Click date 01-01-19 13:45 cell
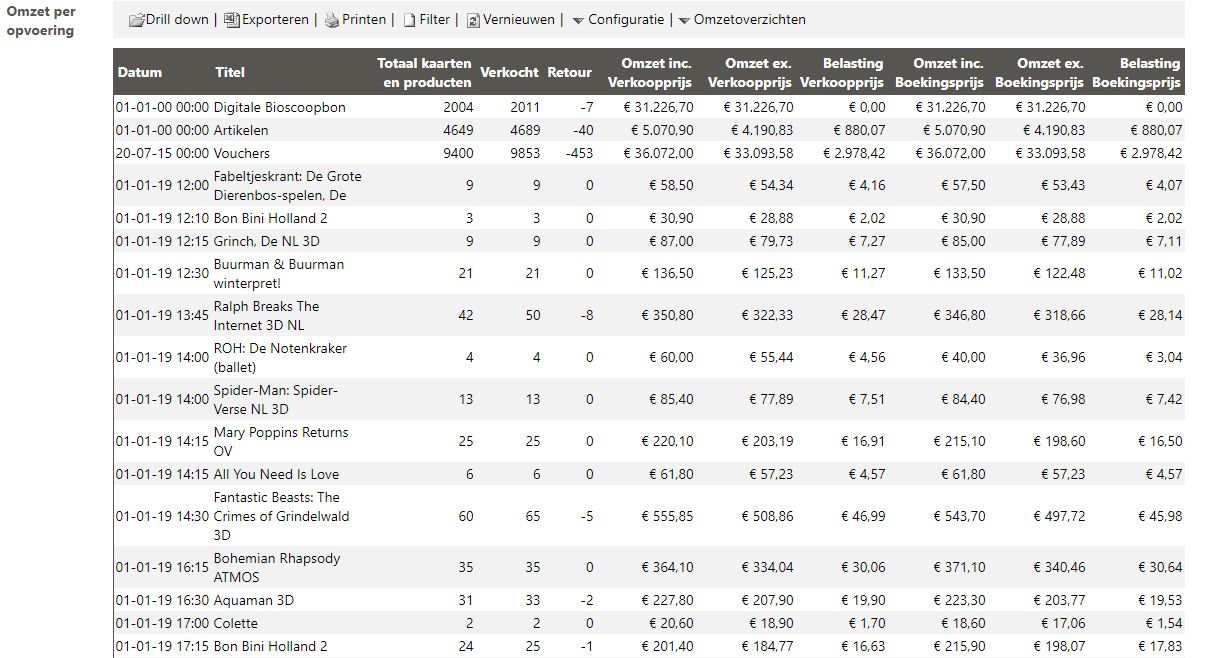The width and height of the screenshot is (1205, 658). 162,315
